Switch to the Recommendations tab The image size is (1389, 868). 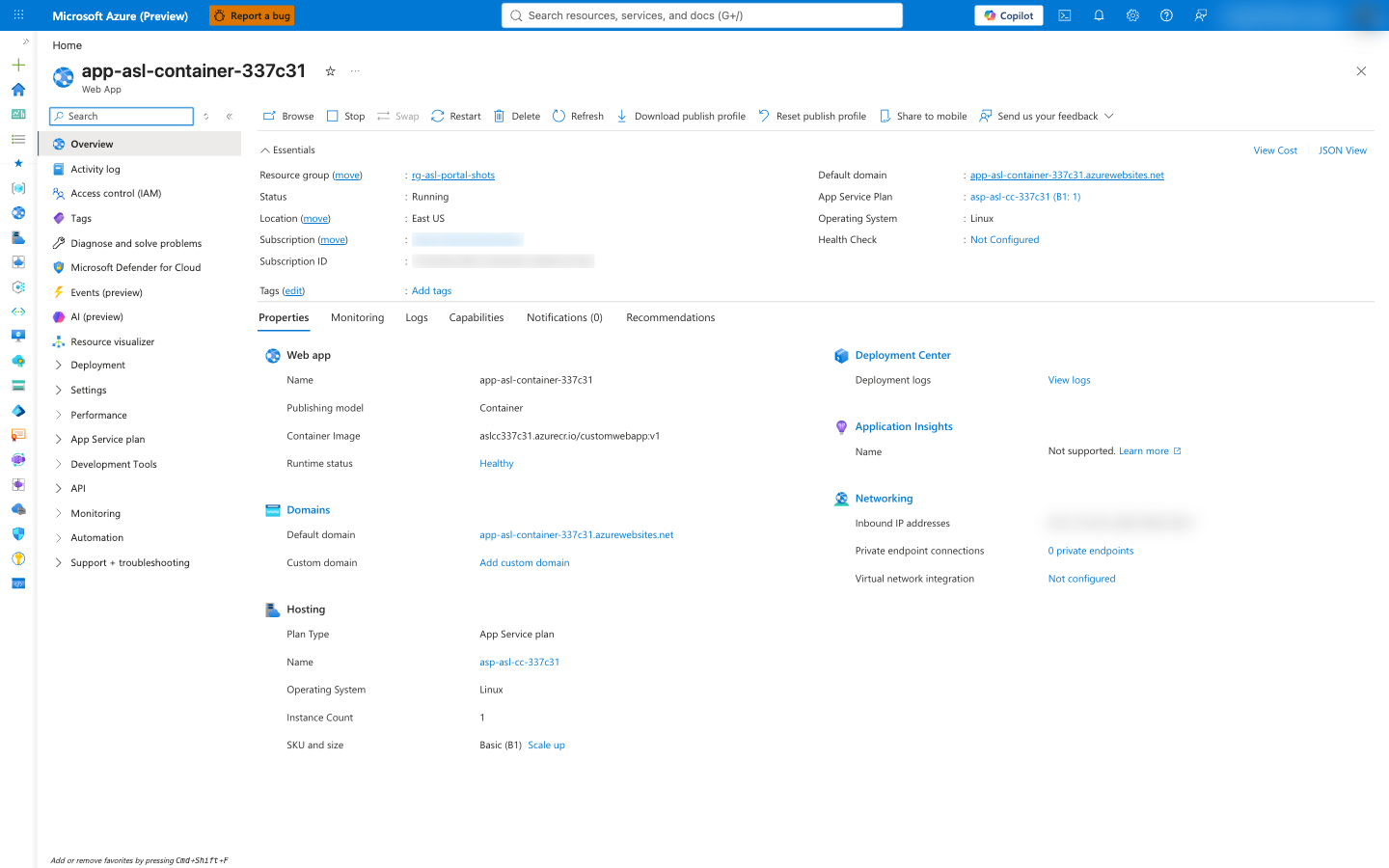[x=670, y=318]
